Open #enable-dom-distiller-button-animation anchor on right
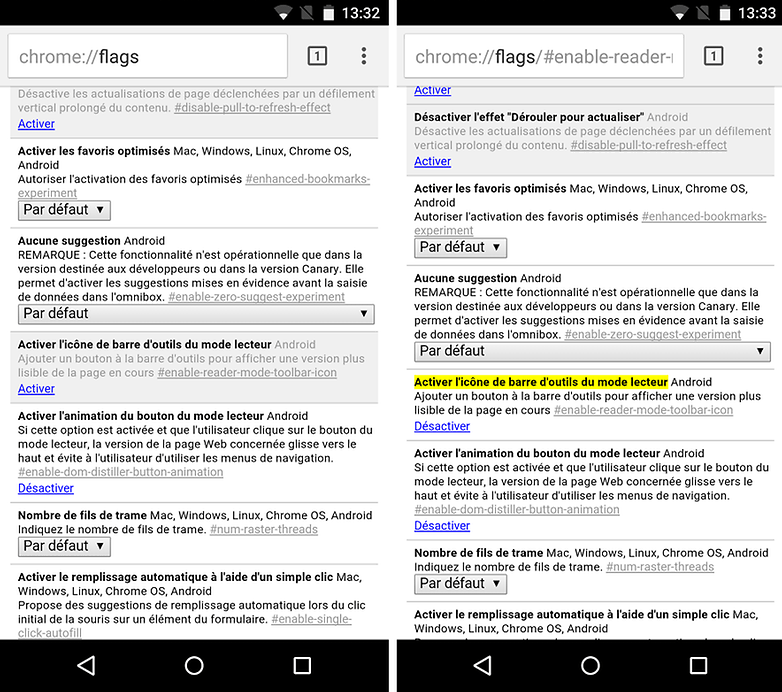Screen dimensions: 782x692 (517, 510)
